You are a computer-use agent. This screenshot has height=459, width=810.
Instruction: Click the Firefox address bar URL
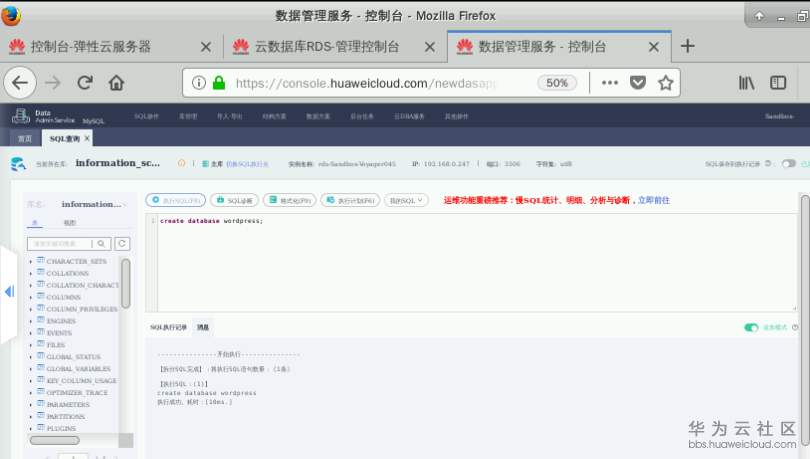pyautogui.click(x=366, y=83)
